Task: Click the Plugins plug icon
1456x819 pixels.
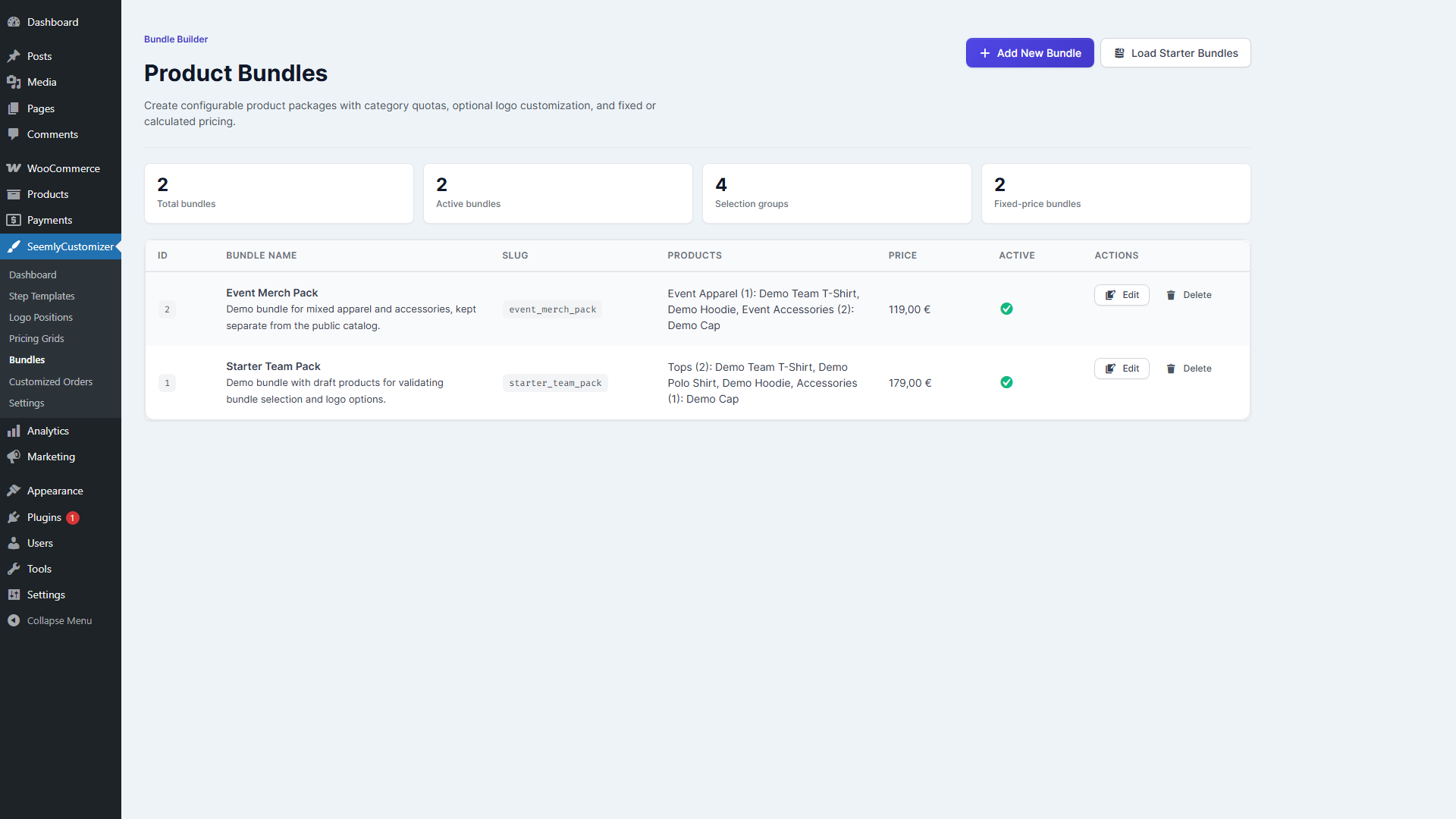Action: click(x=14, y=517)
